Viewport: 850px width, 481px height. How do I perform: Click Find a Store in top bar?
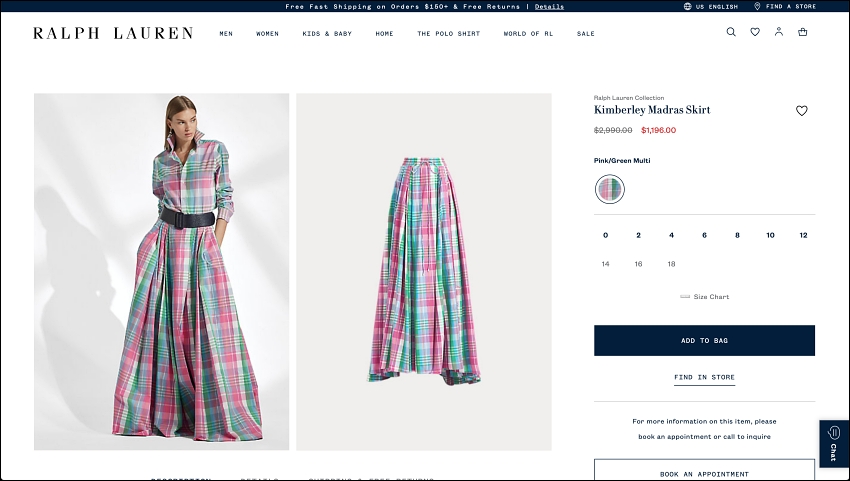(790, 7)
